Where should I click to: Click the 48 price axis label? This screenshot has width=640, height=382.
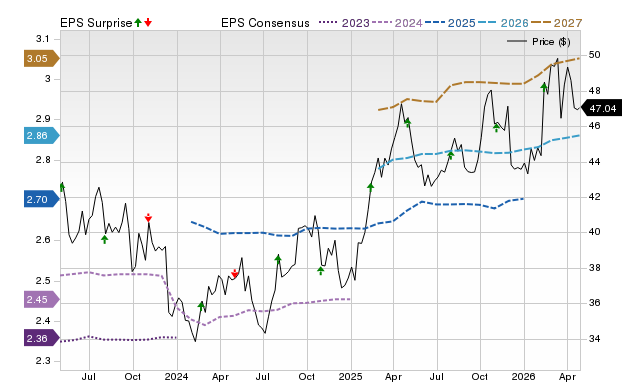click(595, 91)
